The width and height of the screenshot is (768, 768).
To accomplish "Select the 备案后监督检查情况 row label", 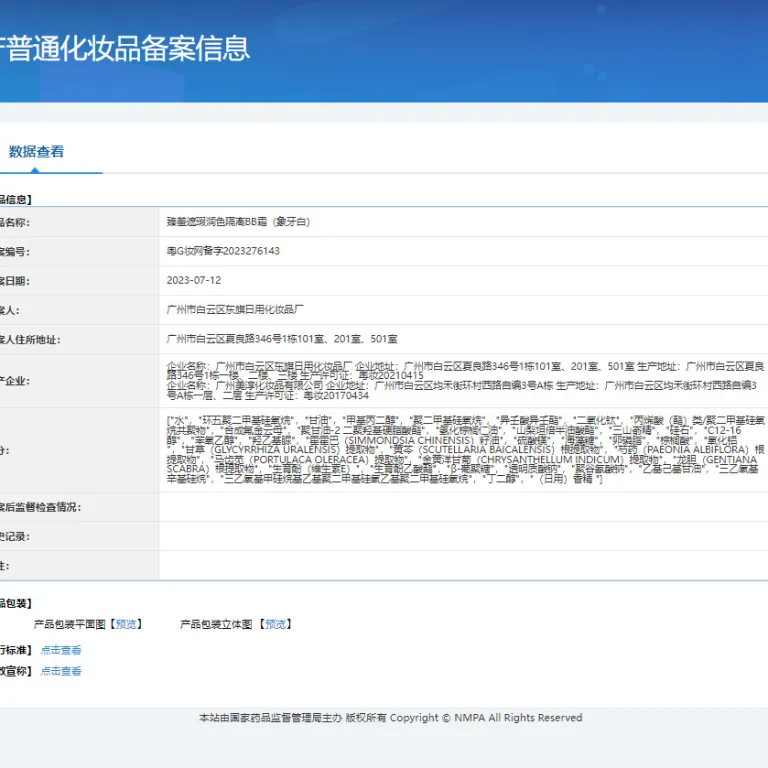I will coord(40,507).
